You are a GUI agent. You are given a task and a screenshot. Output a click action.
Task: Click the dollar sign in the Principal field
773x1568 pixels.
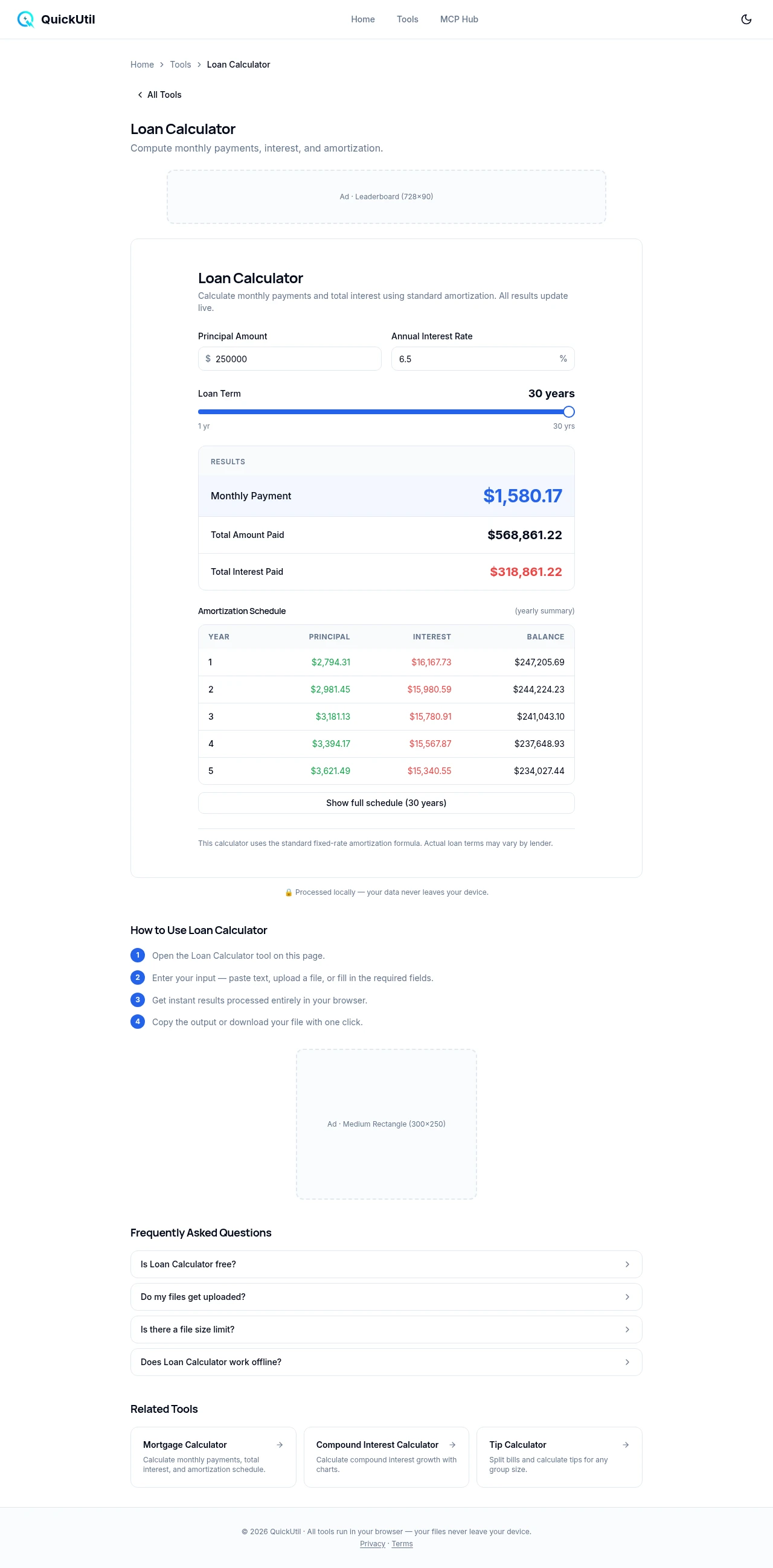(x=208, y=359)
